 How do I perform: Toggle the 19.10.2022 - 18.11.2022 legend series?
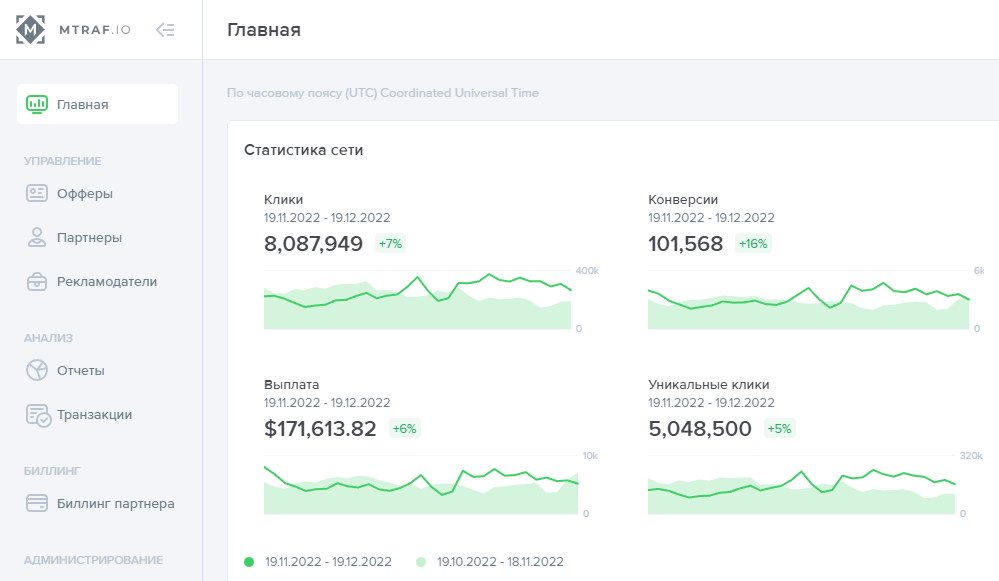[500, 562]
